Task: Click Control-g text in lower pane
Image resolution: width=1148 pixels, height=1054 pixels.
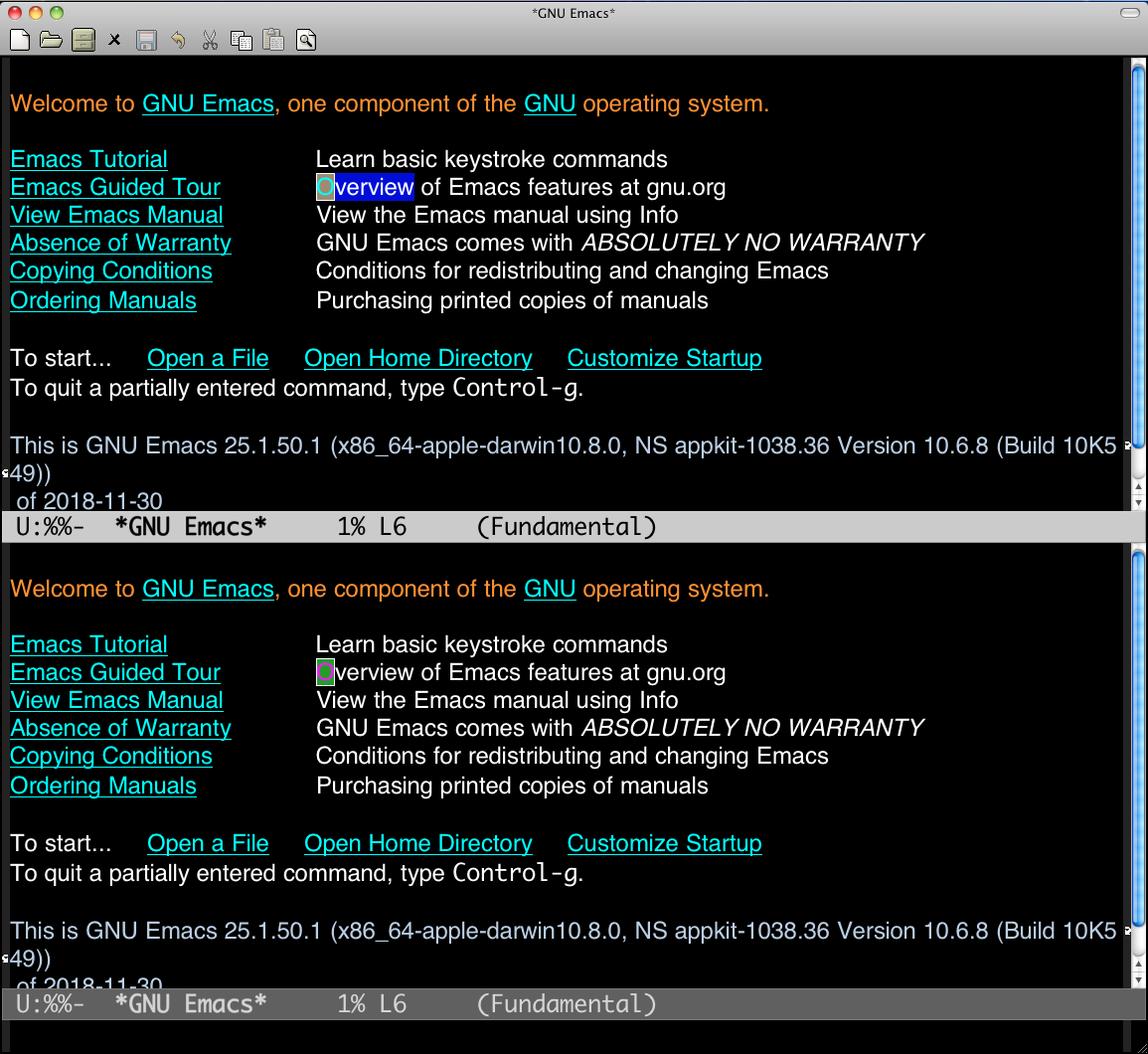Action: (x=515, y=874)
